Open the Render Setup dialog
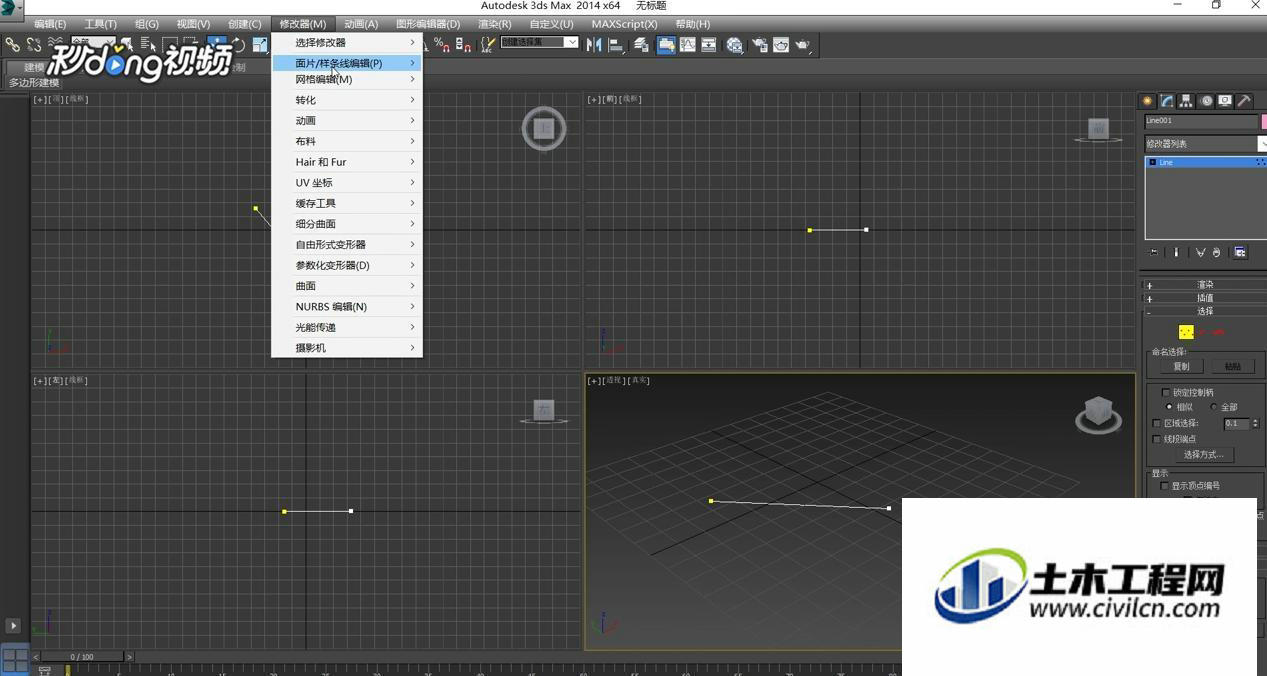The height and width of the screenshot is (676, 1267). coord(759,44)
